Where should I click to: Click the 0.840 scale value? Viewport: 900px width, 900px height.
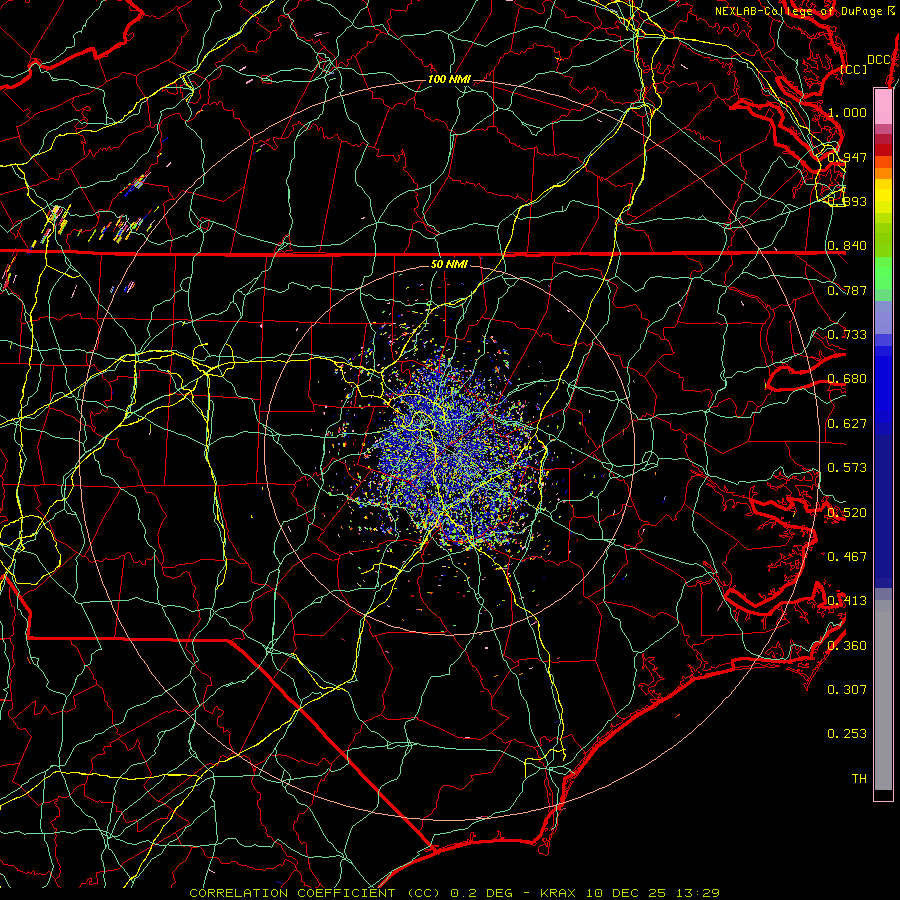point(847,246)
